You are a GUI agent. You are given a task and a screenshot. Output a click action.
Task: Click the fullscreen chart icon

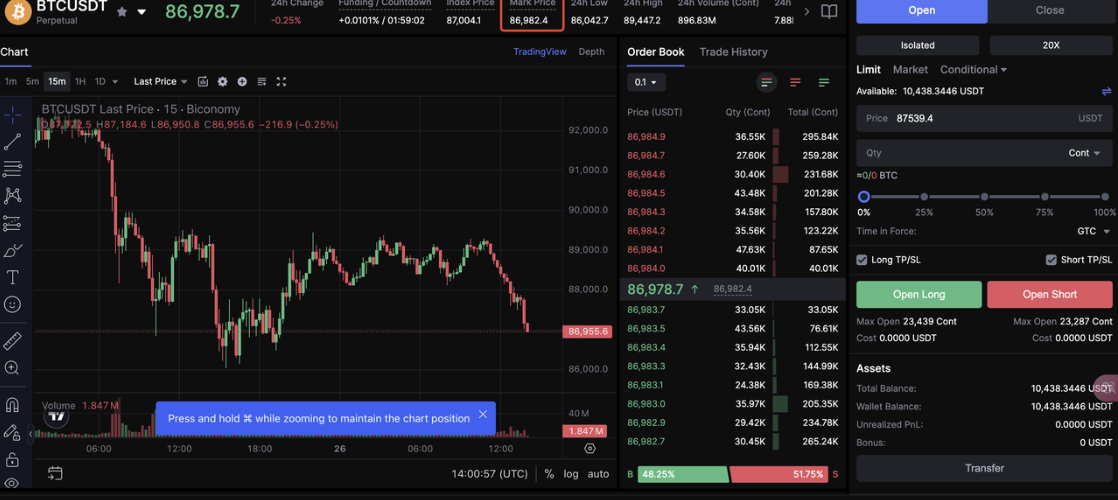(281, 82)
